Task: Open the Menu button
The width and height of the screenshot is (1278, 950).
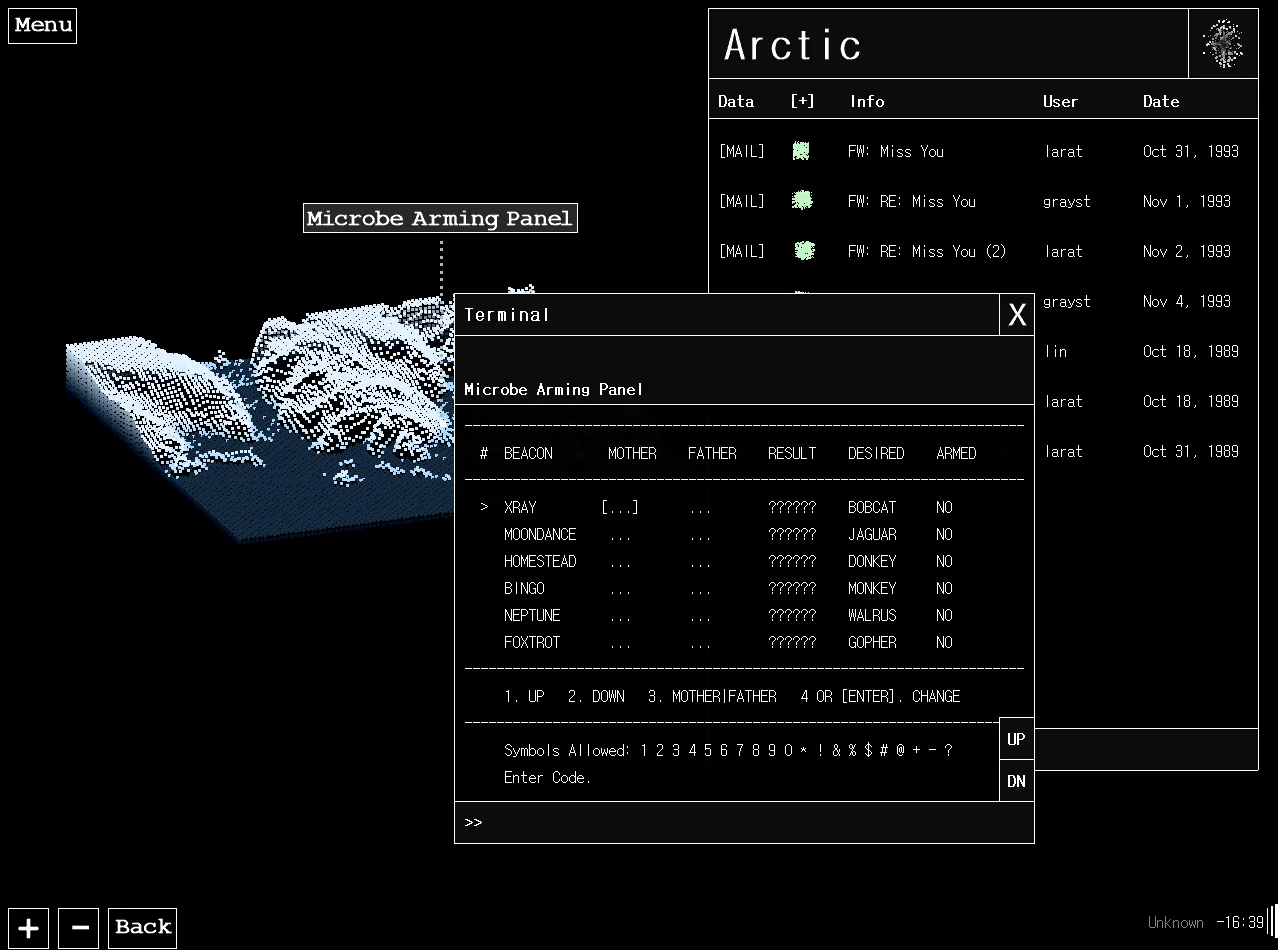Action: tap(43, 26)
